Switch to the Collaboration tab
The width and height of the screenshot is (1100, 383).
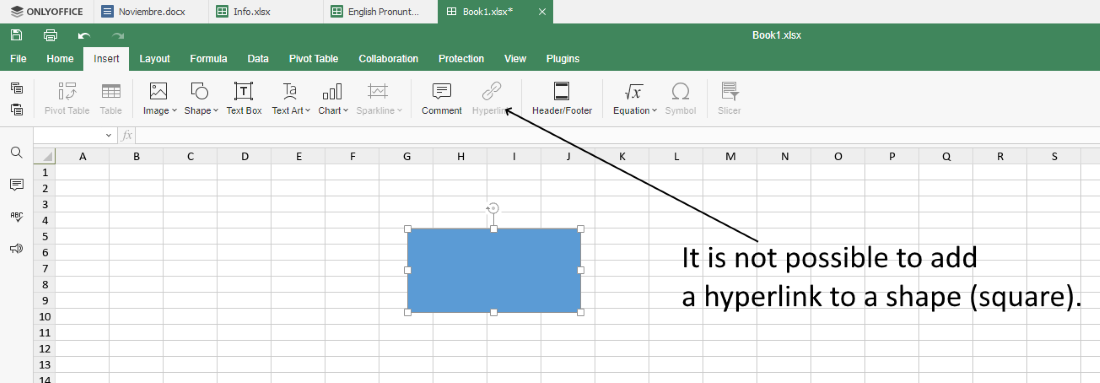point(389,59)
